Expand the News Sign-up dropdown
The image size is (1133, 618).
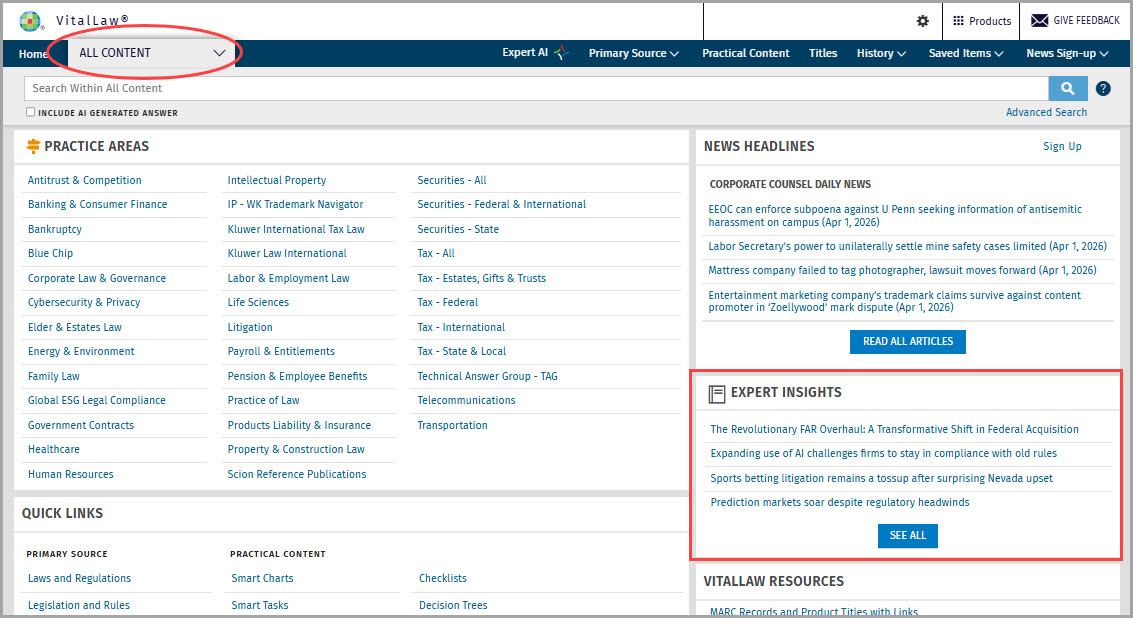point(1067,53)
